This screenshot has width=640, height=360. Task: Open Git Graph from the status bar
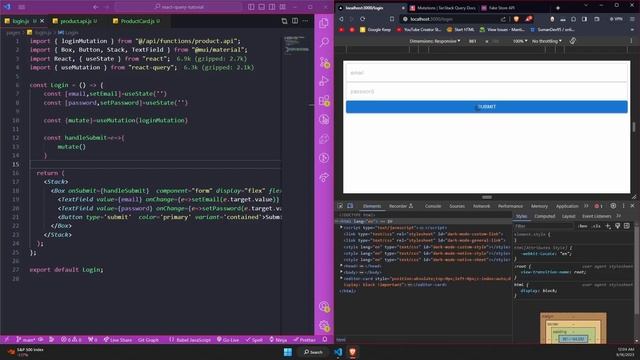point(148,340)
